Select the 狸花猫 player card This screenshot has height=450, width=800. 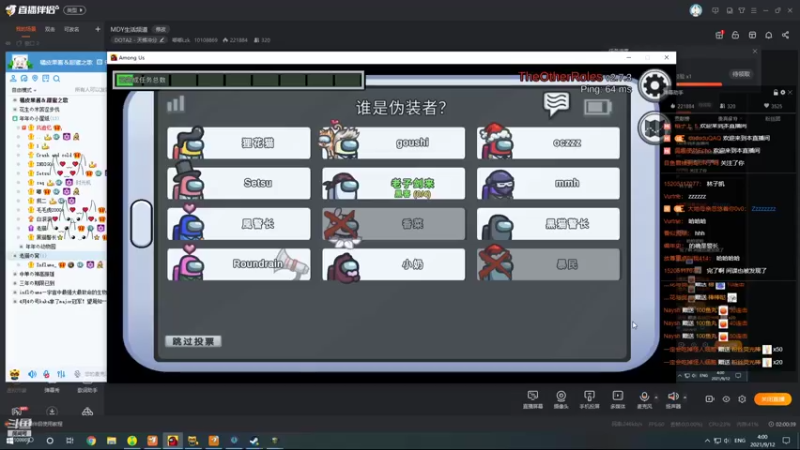point(239,143)
